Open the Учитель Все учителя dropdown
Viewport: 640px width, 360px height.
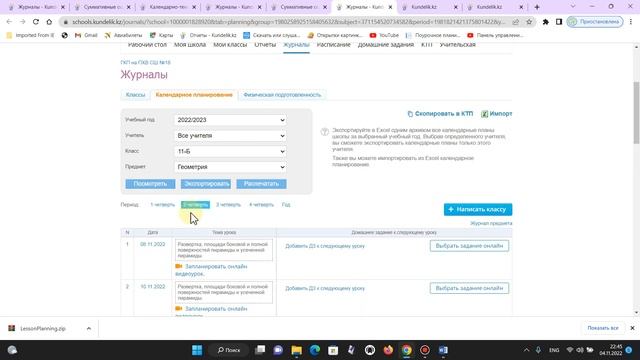(230, 136)
